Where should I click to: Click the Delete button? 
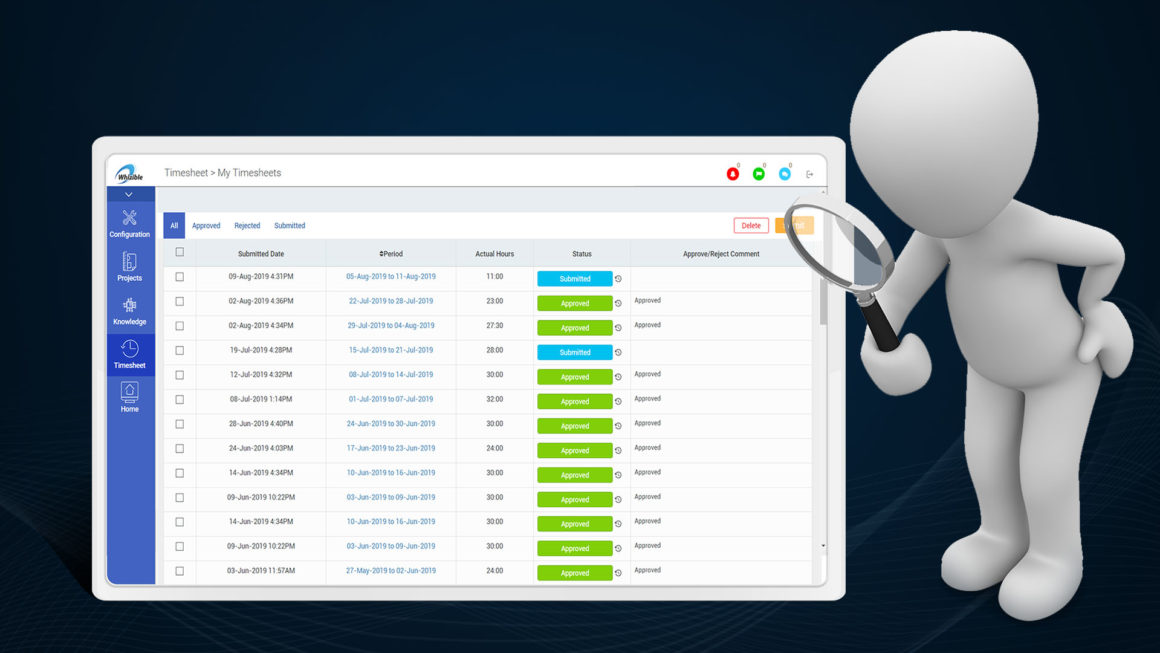(x=751, y=226)
